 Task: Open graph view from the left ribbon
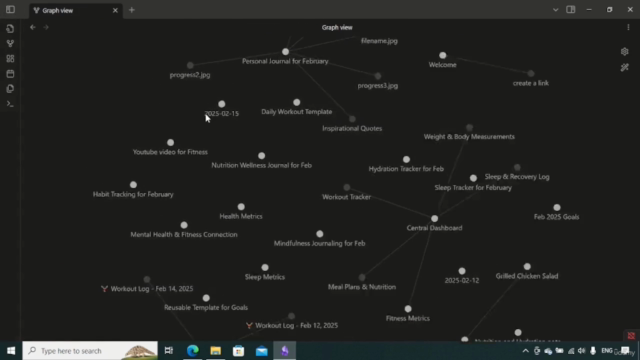pos(10,44)
